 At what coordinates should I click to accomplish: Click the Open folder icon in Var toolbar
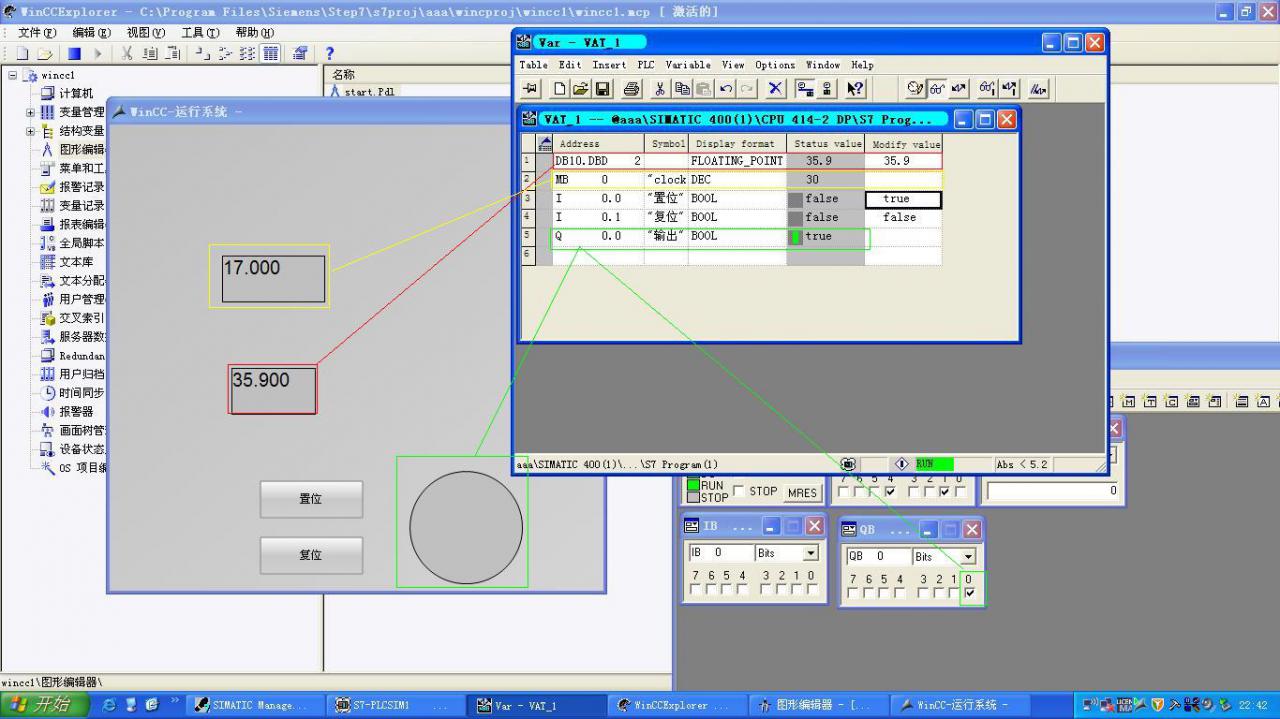coord(581,89)
